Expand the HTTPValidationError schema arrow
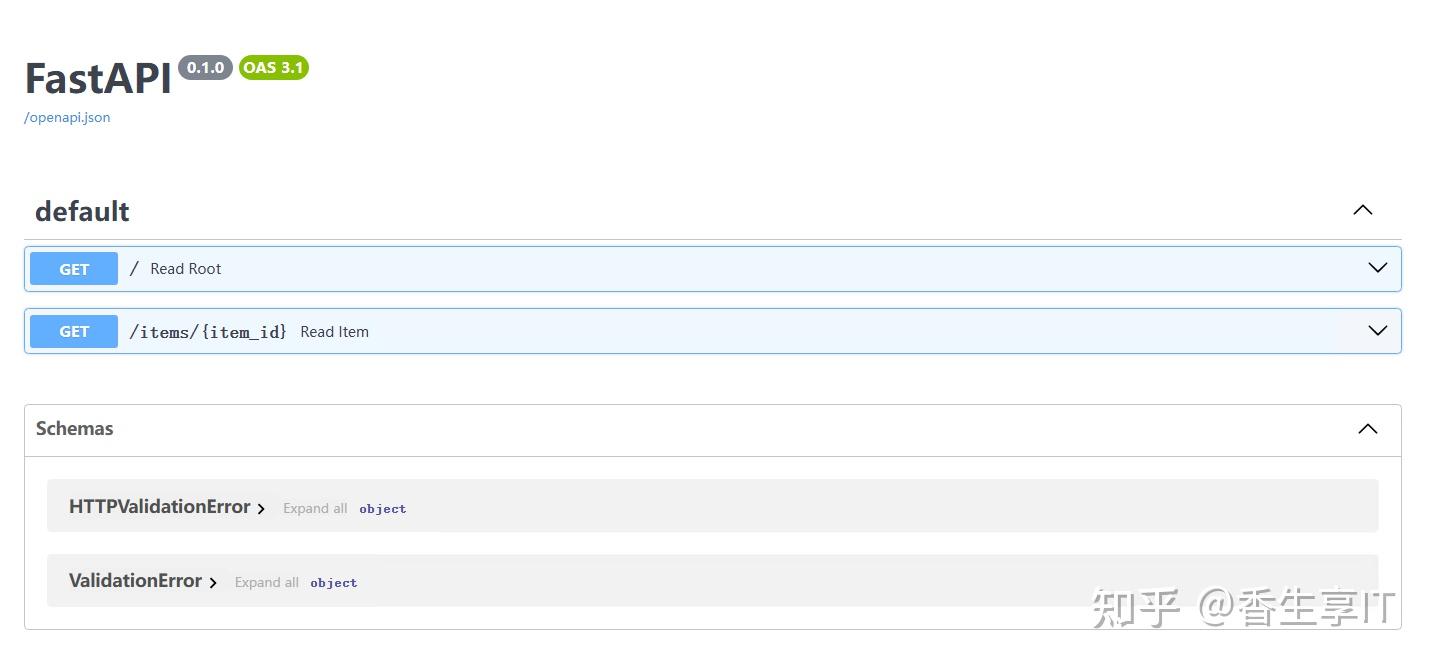Image resolution: width=1432 pixels, height=666 pixels. click(x=261, y=507)
